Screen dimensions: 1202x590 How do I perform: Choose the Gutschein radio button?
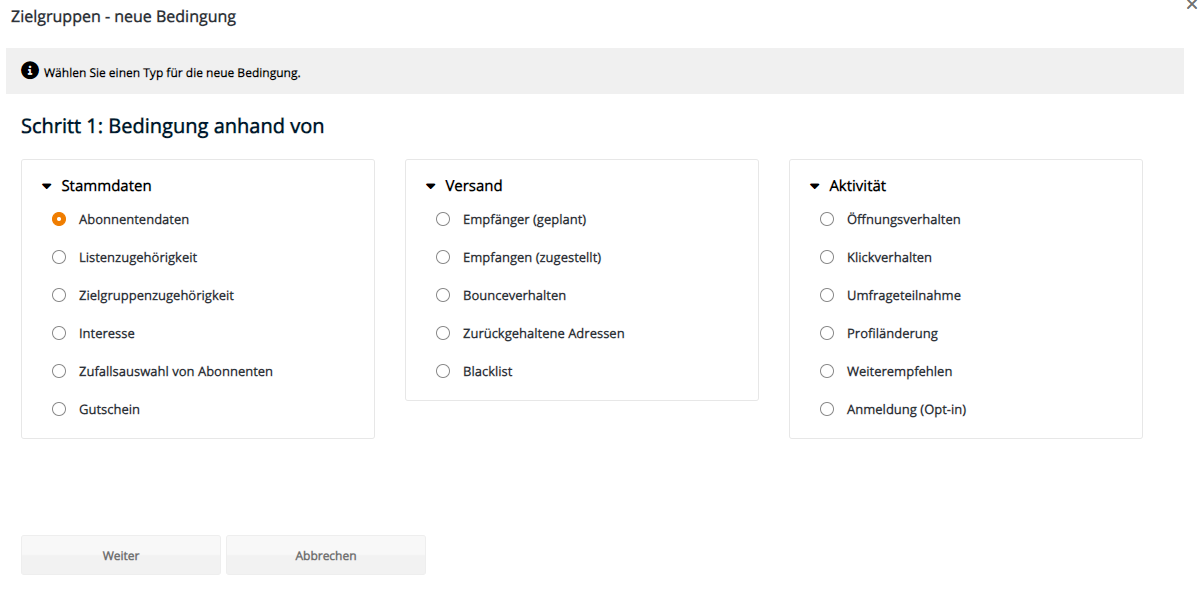tap(59, 409)
